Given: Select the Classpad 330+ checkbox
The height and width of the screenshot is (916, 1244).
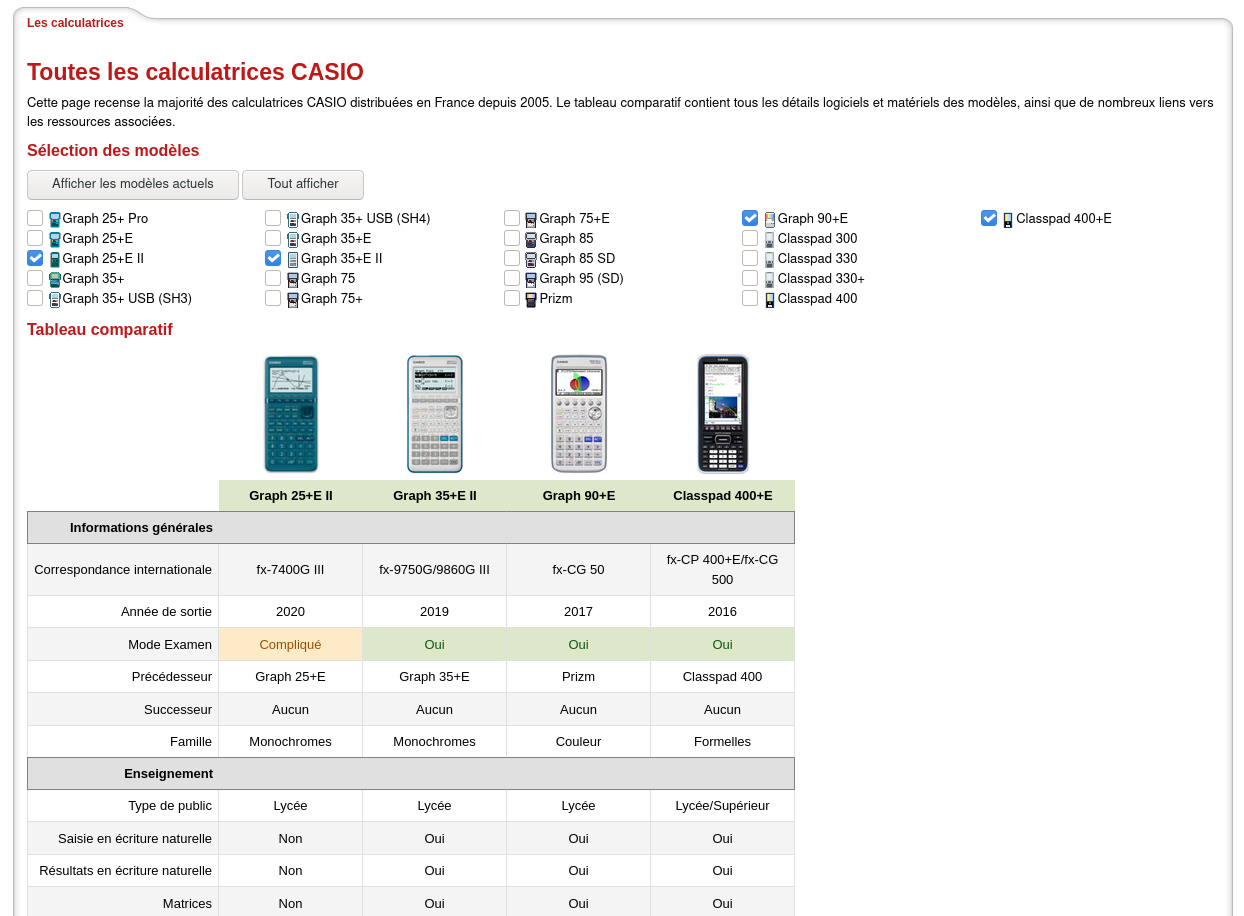Looking at the screenshot, I should [x=750, y=278].
